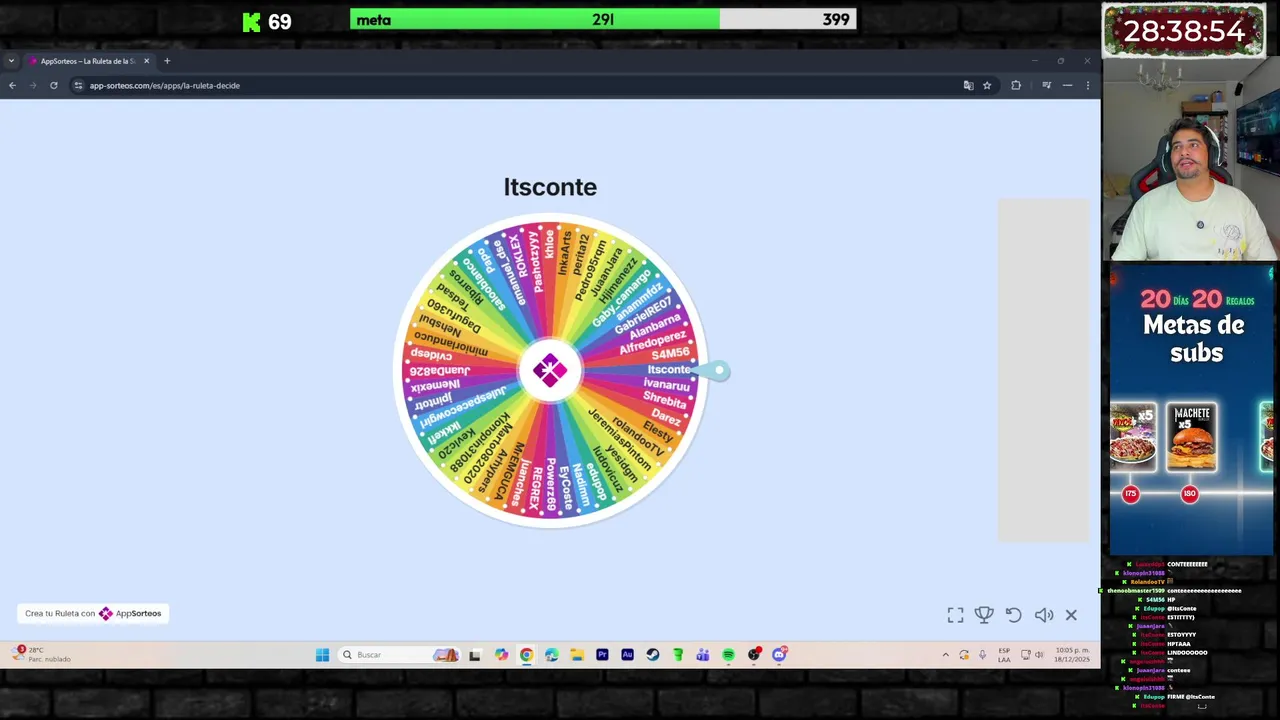Click the microphone tray icon
This screenshot has height=720, width=1280.
[982, 655]
